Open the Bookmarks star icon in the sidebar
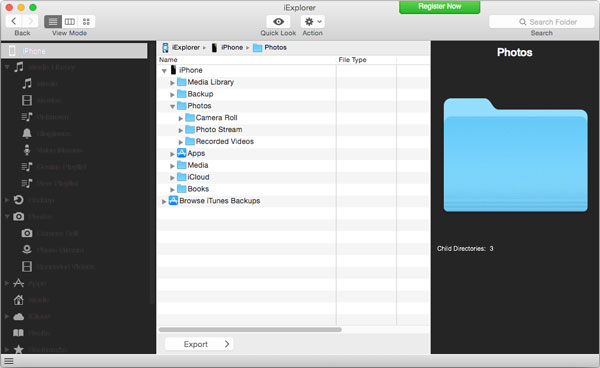 tap(18, 349)
